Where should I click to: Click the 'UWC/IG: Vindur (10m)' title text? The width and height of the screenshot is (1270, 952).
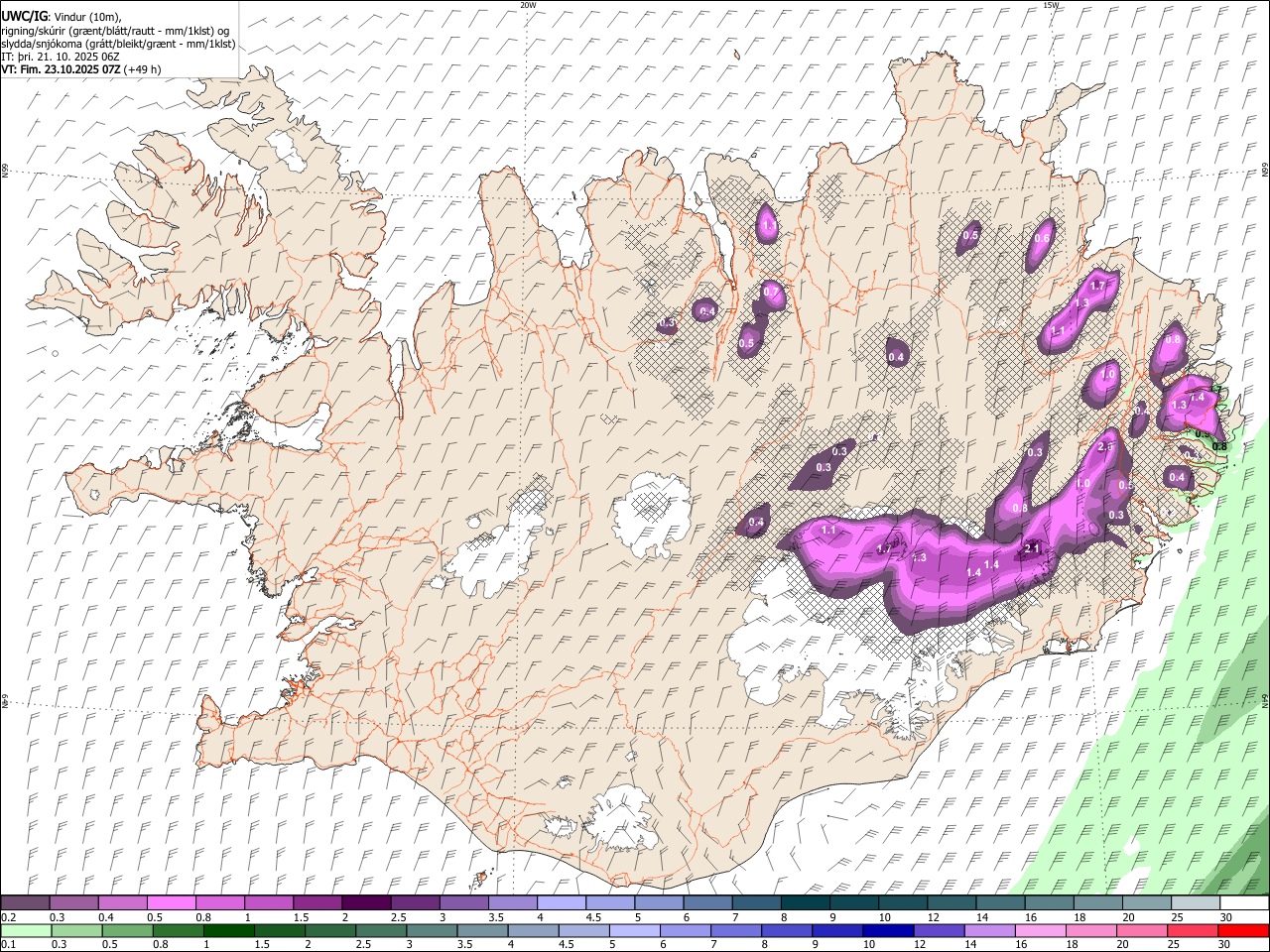62,15
